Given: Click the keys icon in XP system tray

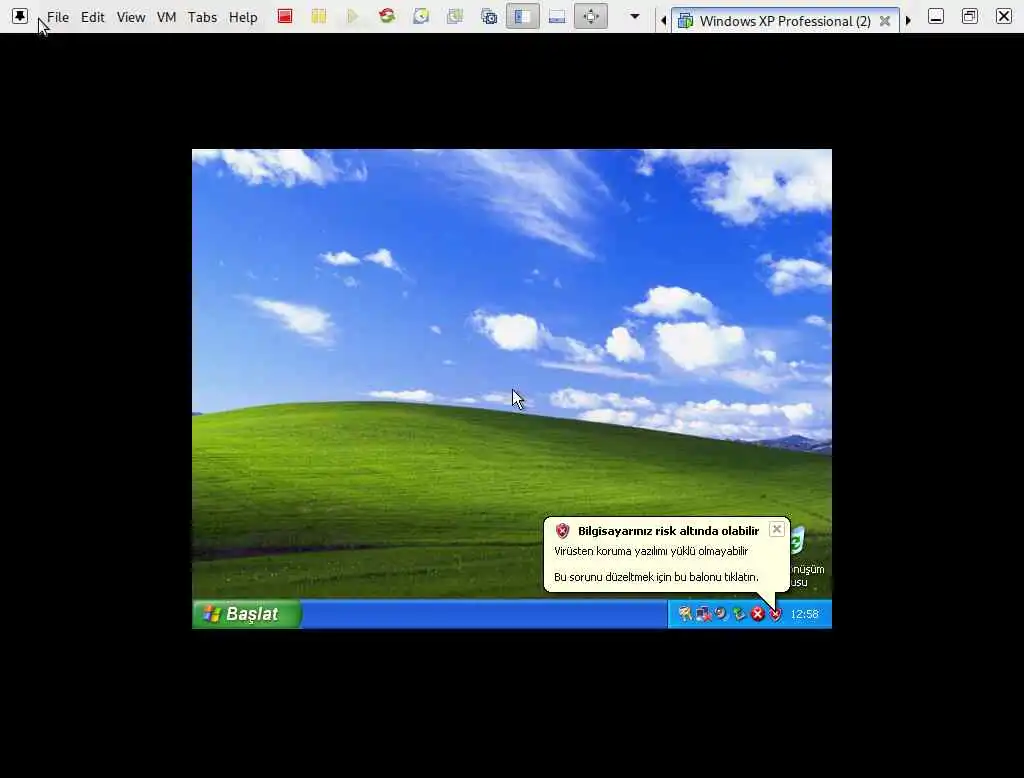Looking at the screenshot, I should (x=684, y=613).
